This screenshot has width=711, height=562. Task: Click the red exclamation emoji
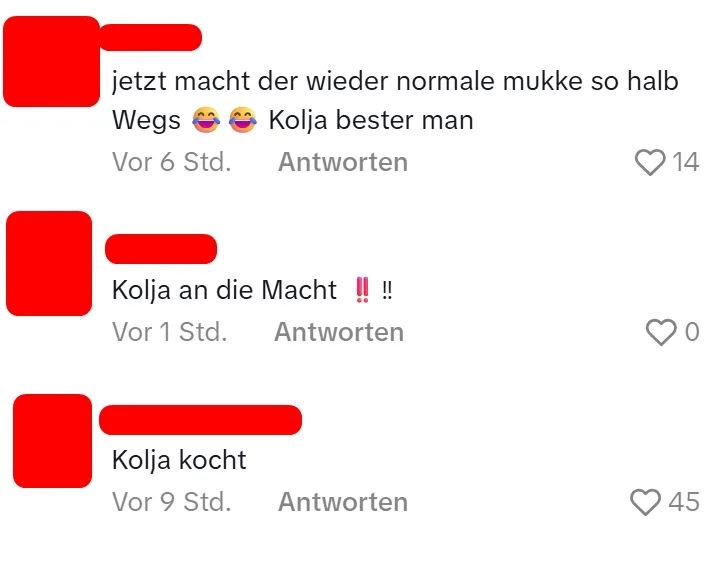[x=362, y=290]
